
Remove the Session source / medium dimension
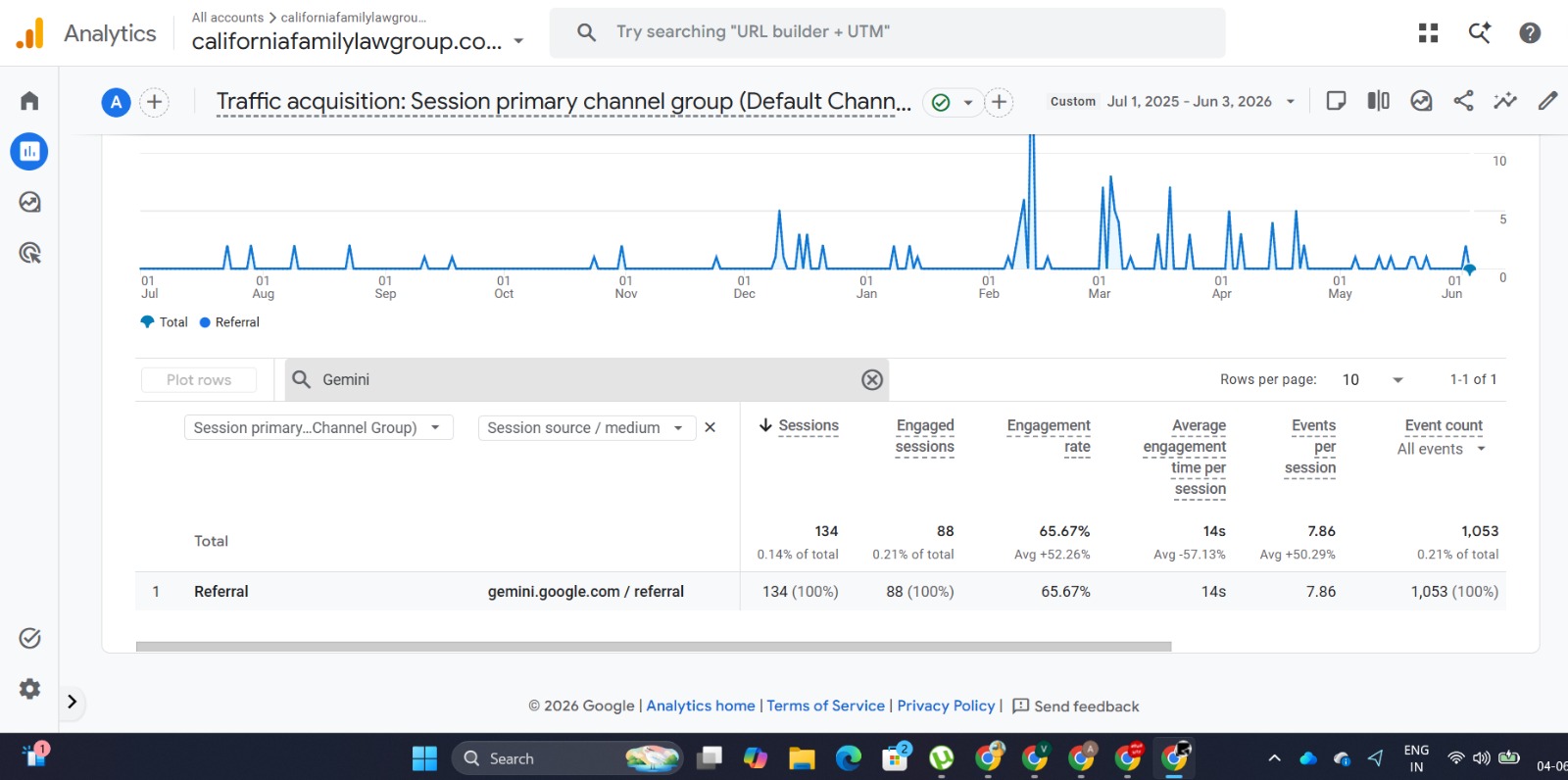click(710, 427)
